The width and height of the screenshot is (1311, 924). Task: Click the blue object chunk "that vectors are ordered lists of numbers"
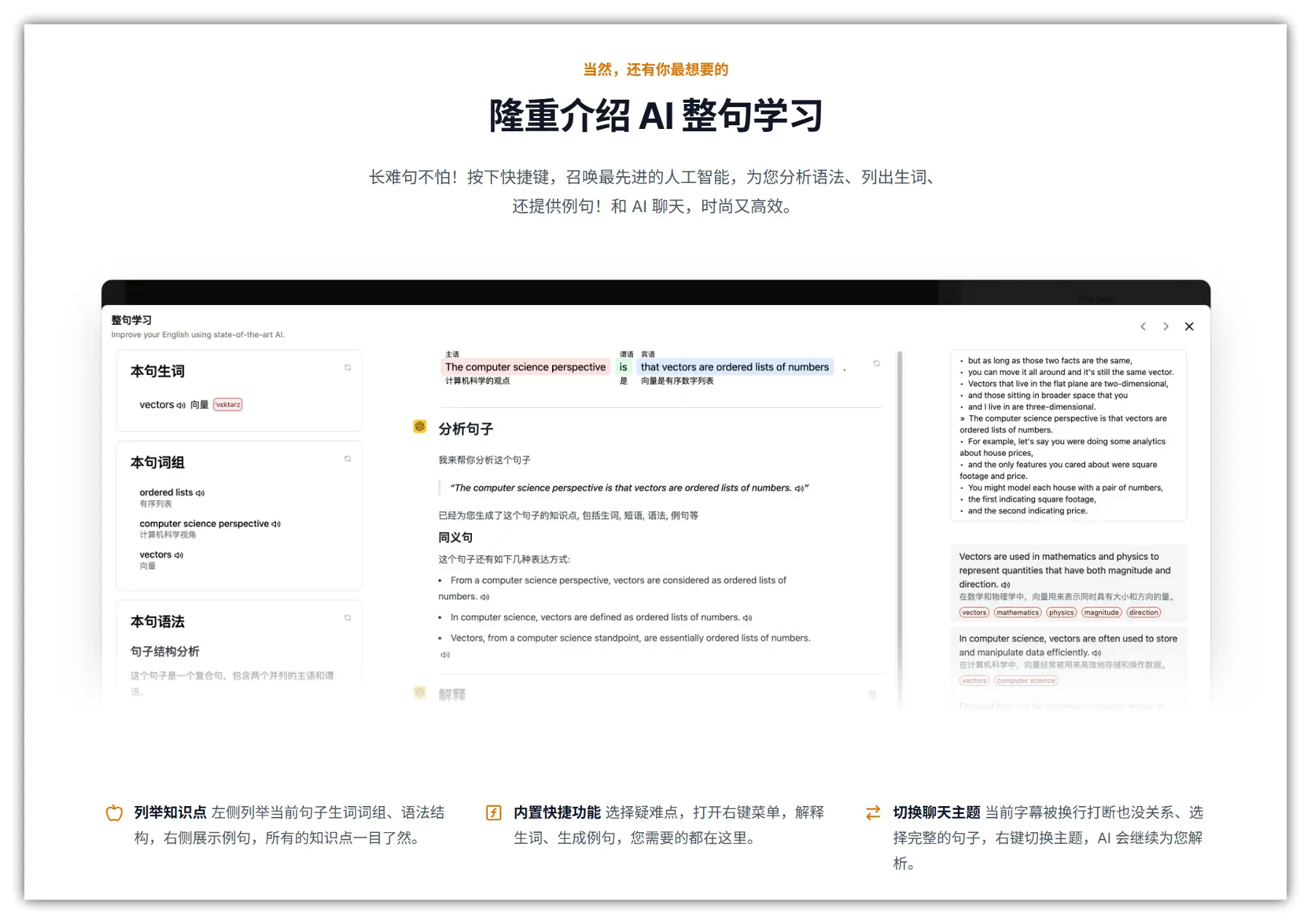coord(735,367)
